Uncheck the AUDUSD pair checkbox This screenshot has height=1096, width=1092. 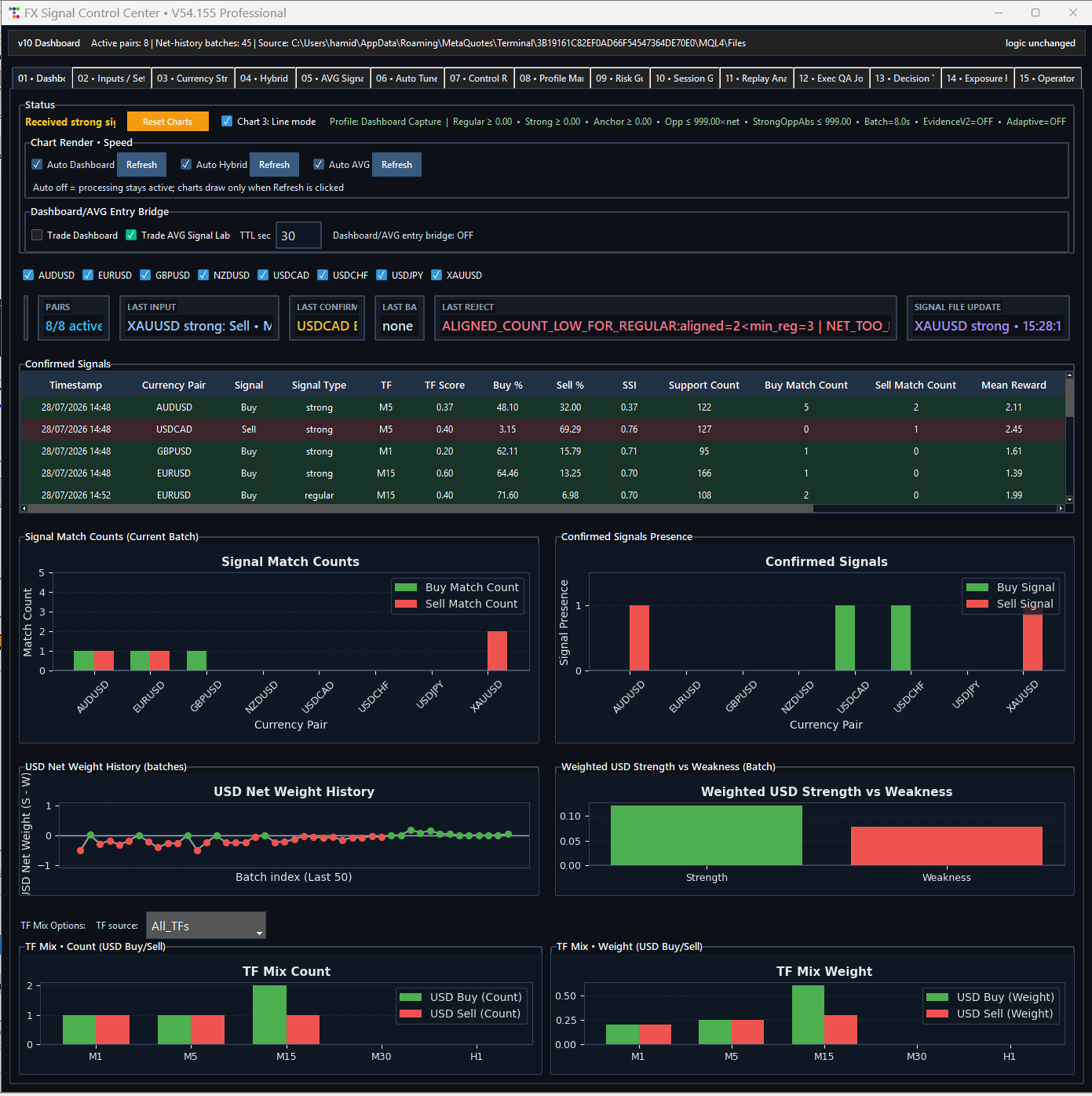point(28,275)
